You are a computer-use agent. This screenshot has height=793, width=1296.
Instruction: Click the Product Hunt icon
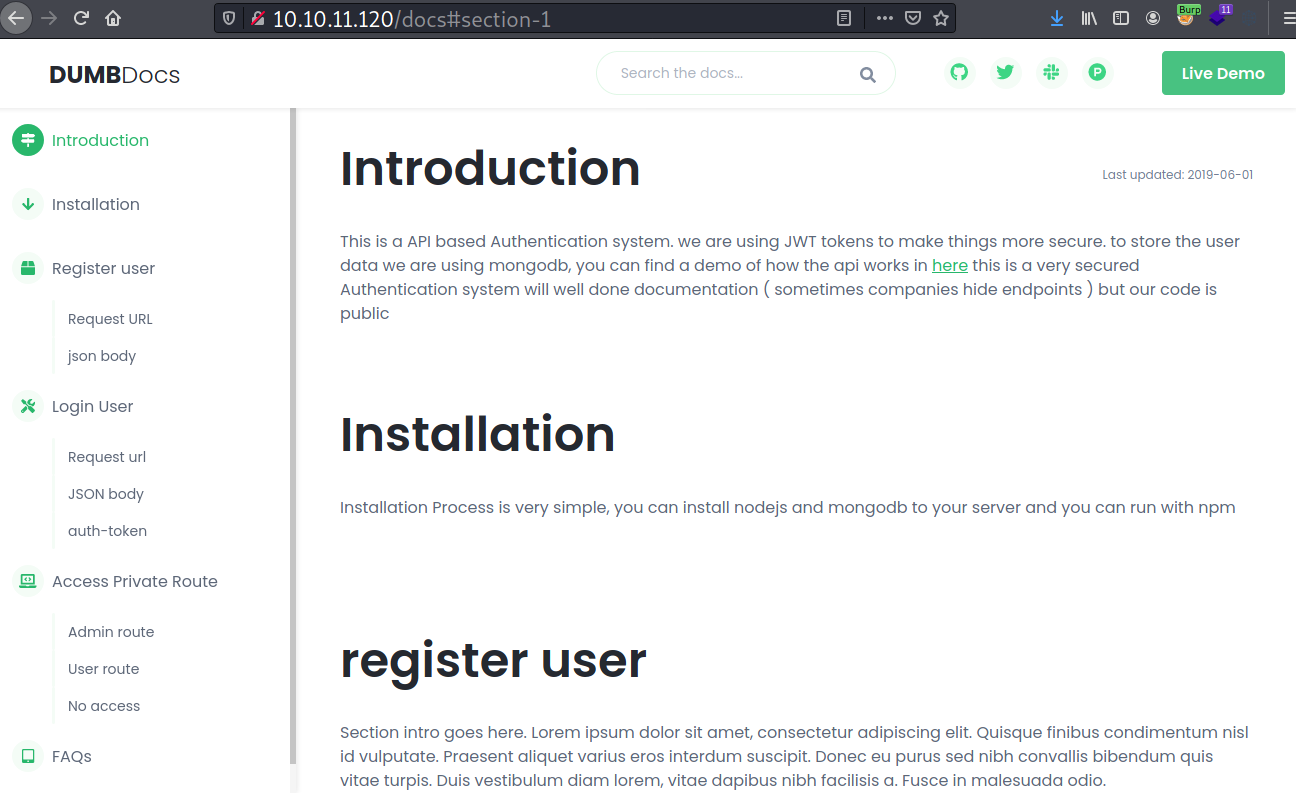point(1097,73)
